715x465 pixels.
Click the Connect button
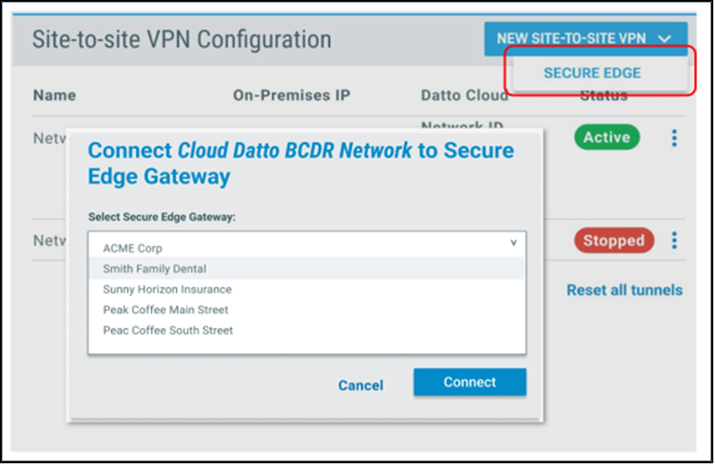click(470, 382)
